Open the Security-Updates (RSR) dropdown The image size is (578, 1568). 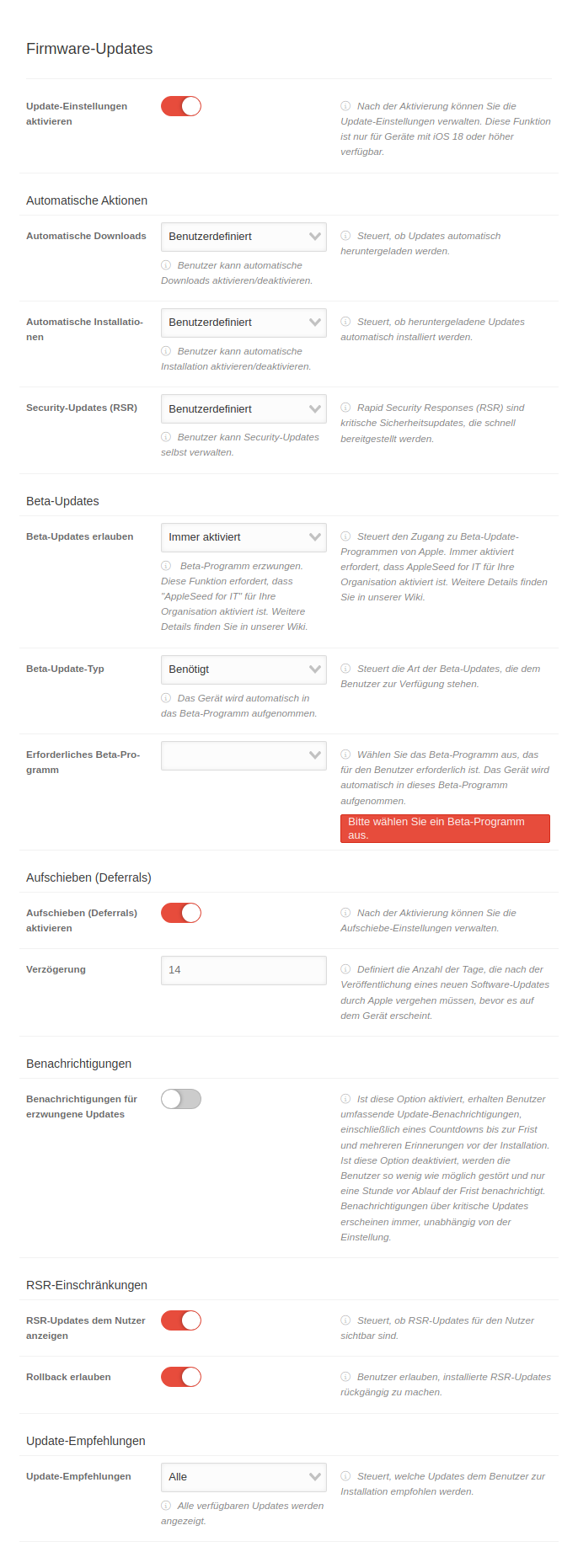coord(244,409)
